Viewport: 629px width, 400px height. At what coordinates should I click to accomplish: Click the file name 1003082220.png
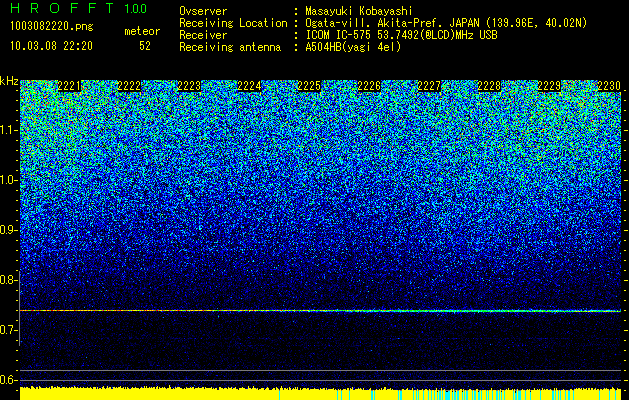point(52,27)
